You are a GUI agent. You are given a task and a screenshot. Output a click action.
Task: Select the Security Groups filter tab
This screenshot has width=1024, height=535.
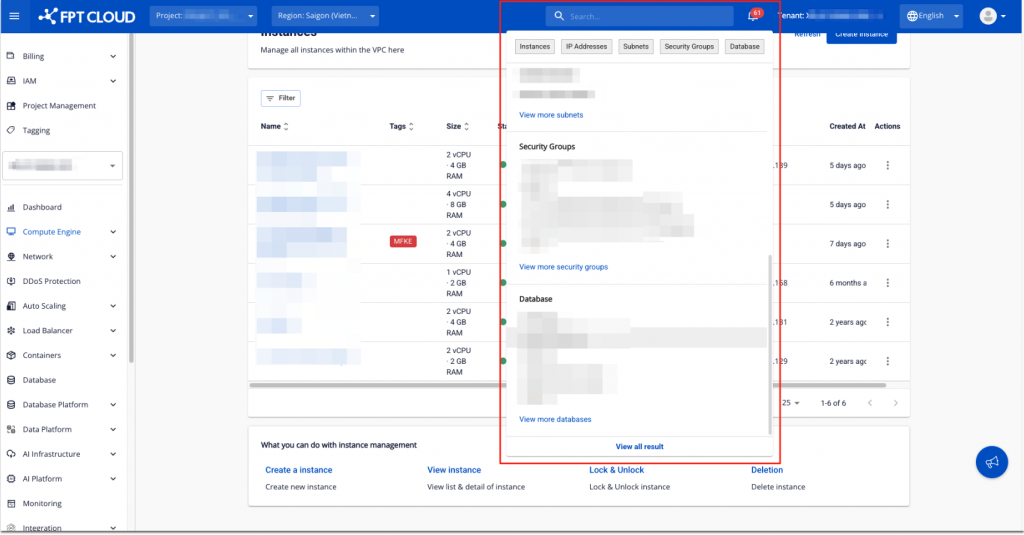pos(690,47)
